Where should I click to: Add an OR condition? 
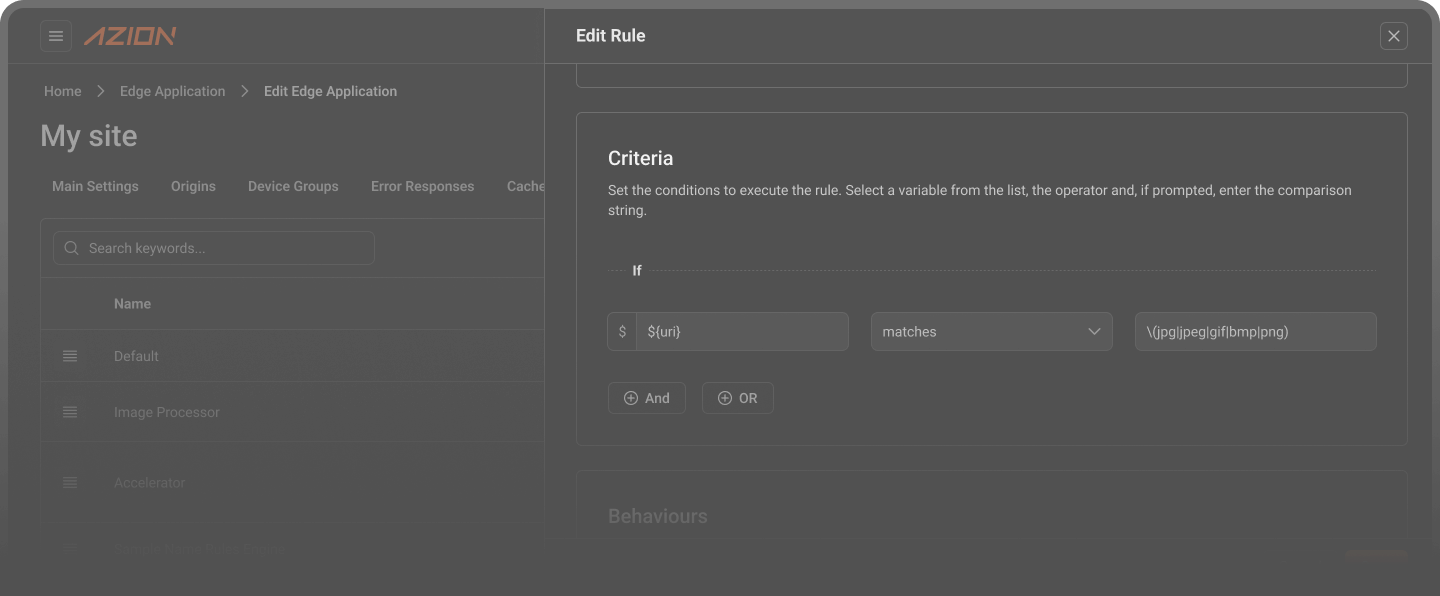[737, 398]
